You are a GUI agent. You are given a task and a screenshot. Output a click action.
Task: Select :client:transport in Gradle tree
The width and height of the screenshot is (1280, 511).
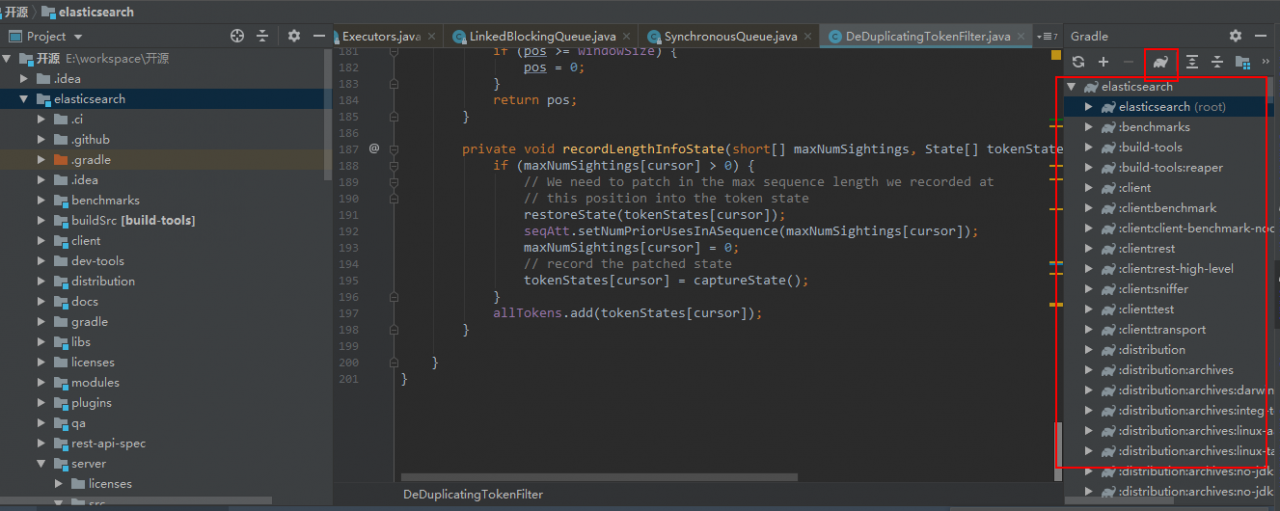(1162, 329)
